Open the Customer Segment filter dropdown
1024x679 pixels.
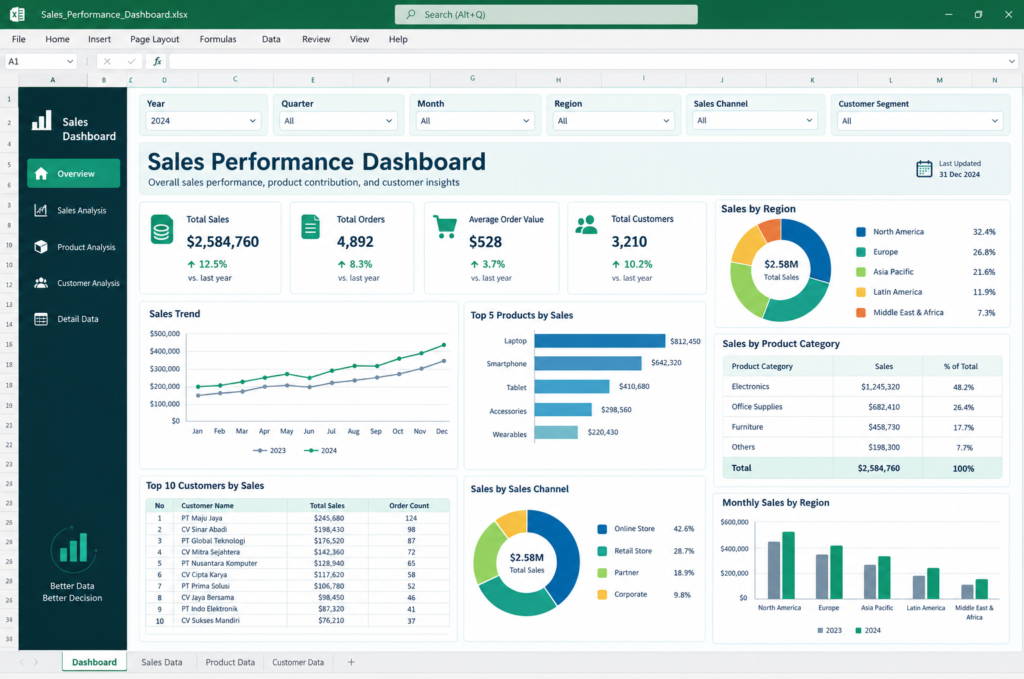click(919, 121)
